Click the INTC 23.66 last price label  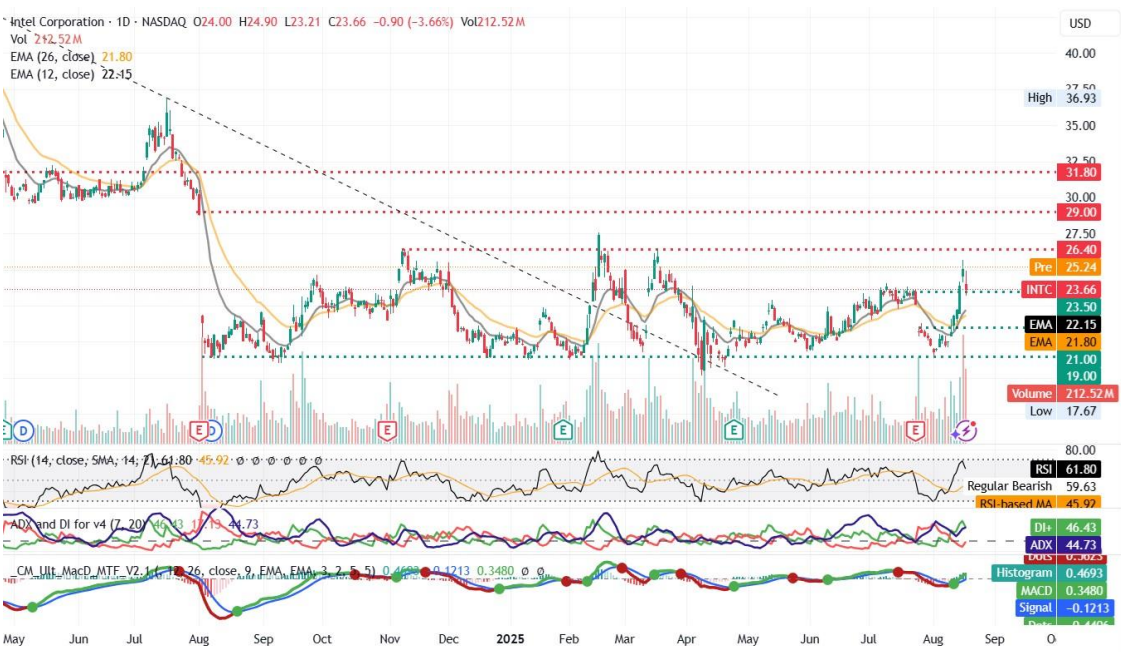1061,290
